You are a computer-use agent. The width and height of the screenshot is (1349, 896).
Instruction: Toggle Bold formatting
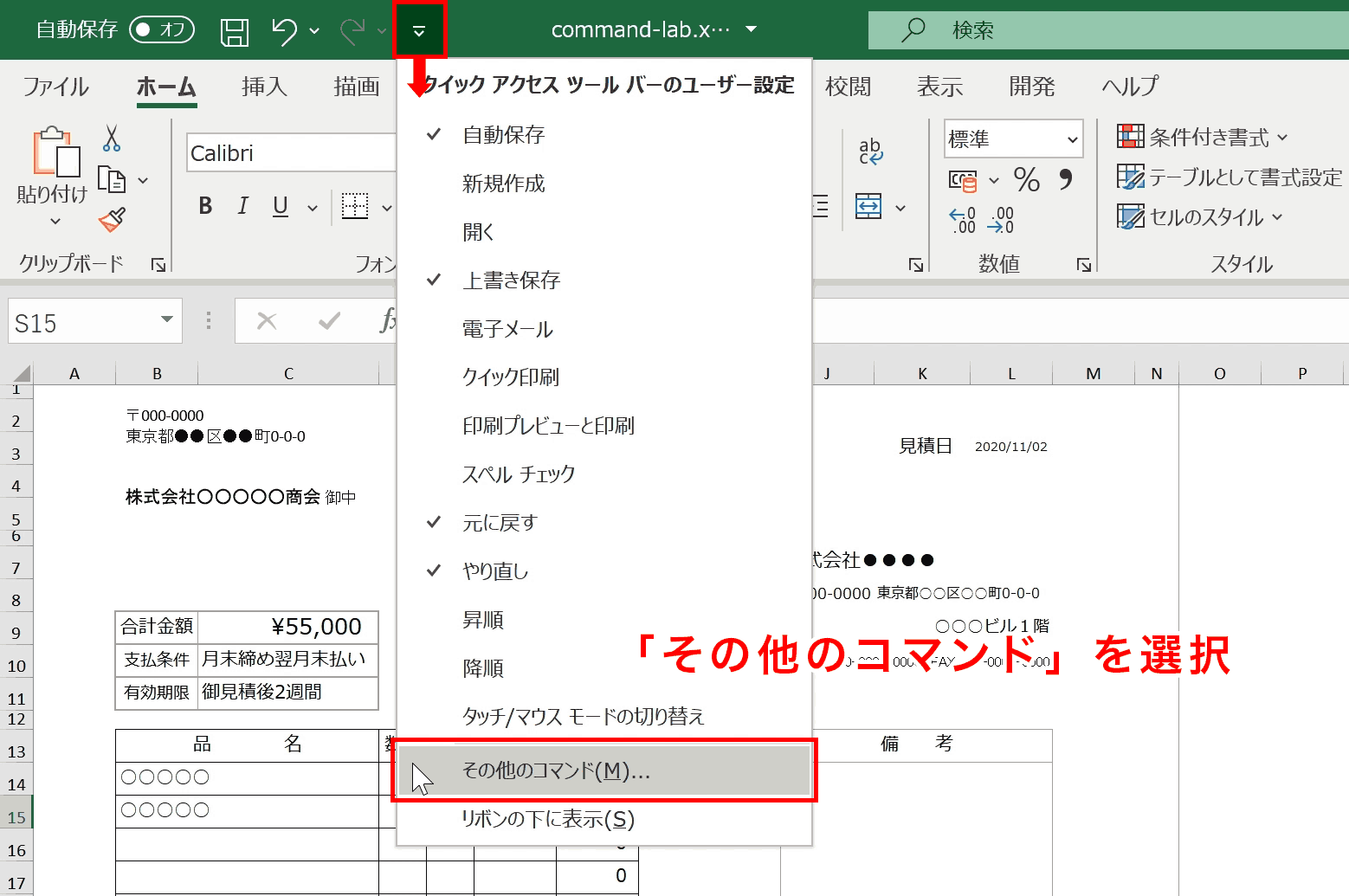[205, 206]
